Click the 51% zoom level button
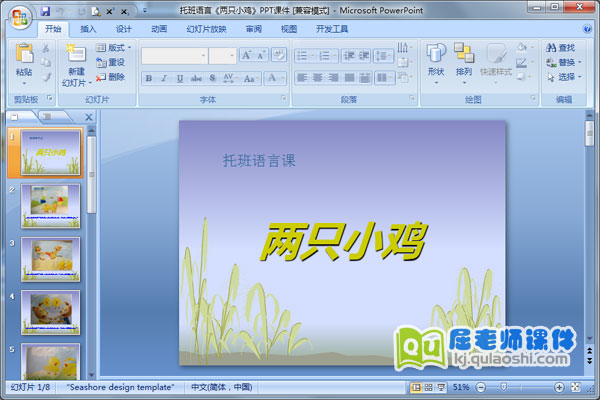 [x=461, y=387]
